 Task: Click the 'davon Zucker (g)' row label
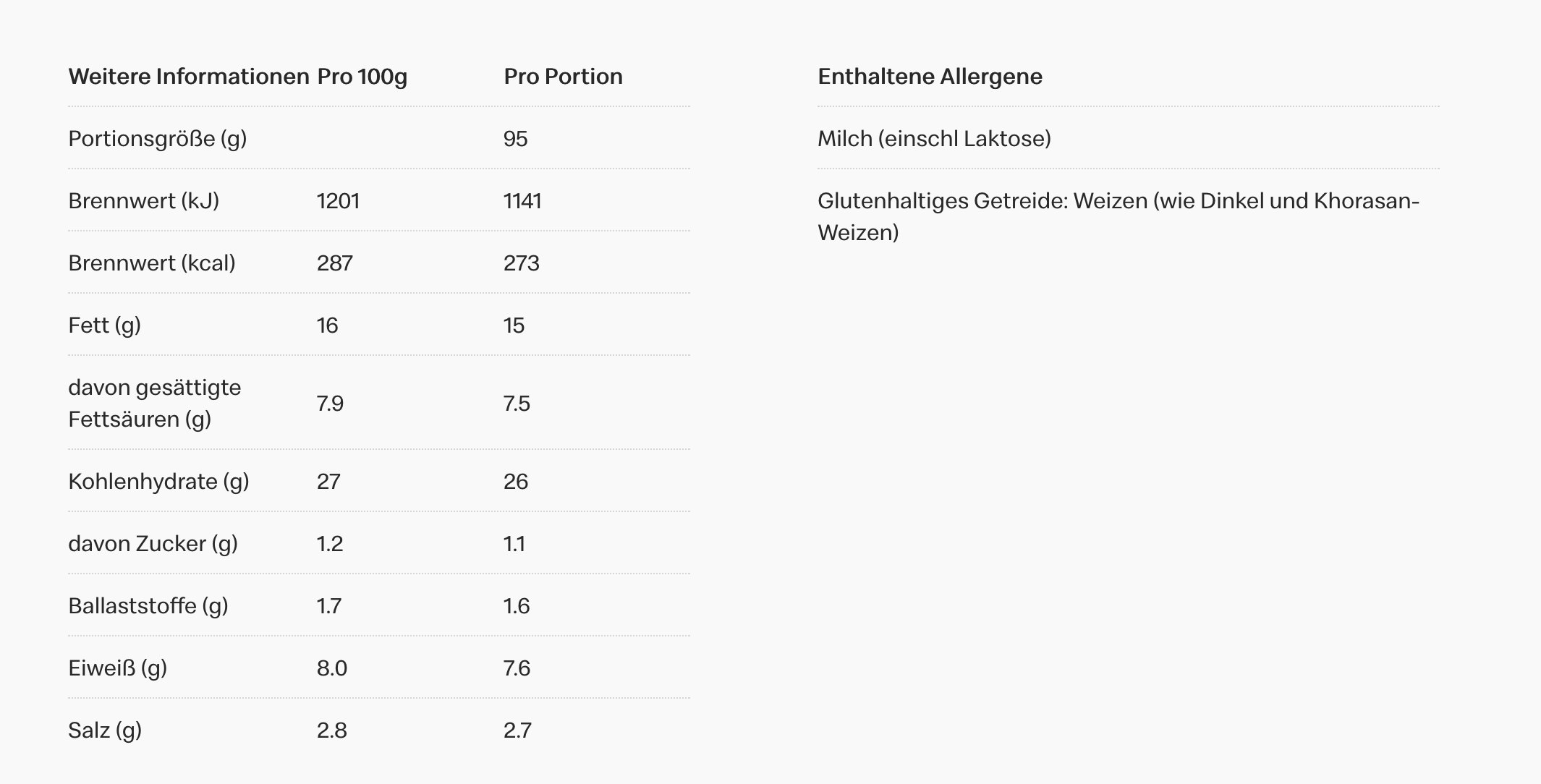(x=153, y=544)
